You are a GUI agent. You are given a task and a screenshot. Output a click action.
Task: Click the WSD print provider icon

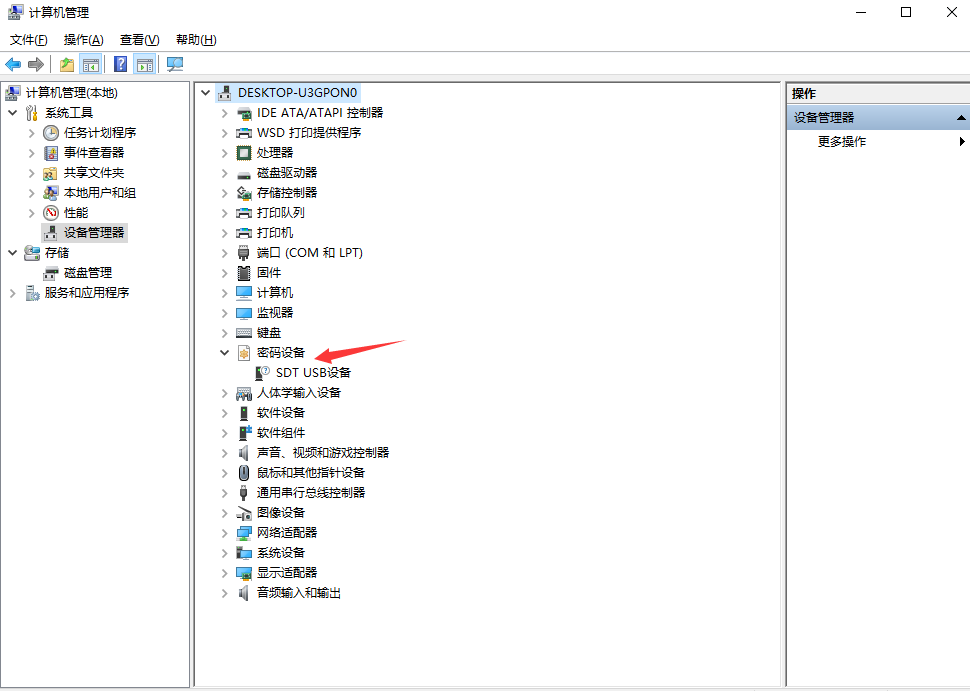[x=244, y=133]
